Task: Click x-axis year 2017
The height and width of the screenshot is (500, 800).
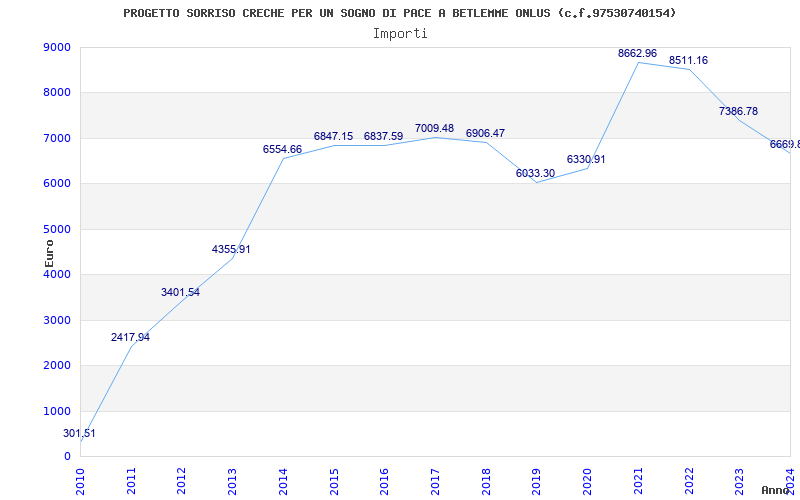Action: (436, 481)
